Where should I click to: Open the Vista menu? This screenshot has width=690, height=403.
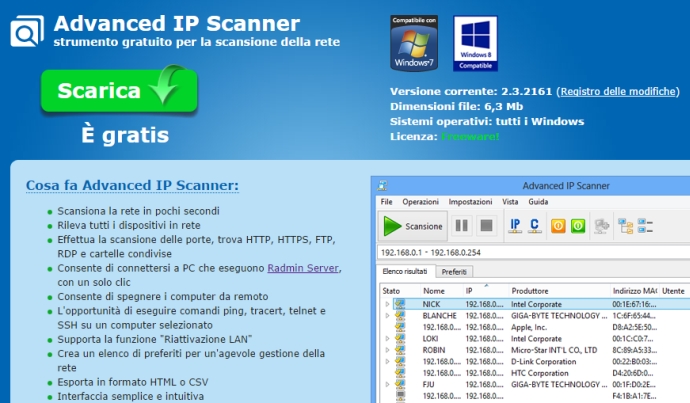pos(510,202)
